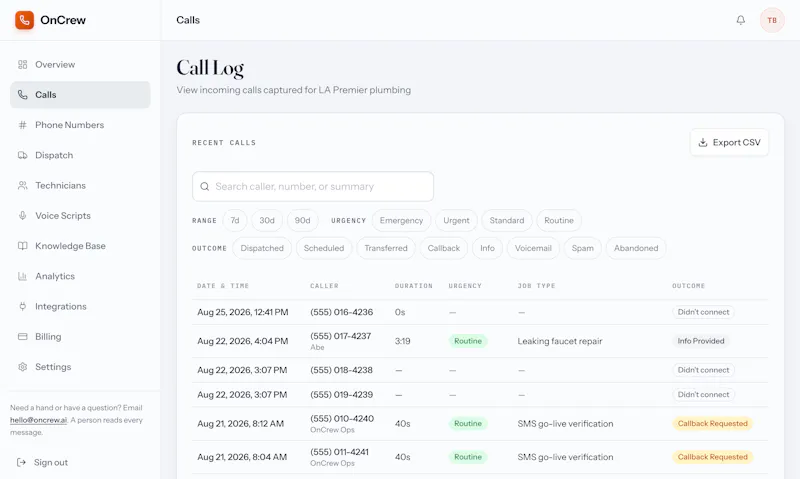
Task: Toggle Dispatched outcome filter
Action: coord(262,248)
